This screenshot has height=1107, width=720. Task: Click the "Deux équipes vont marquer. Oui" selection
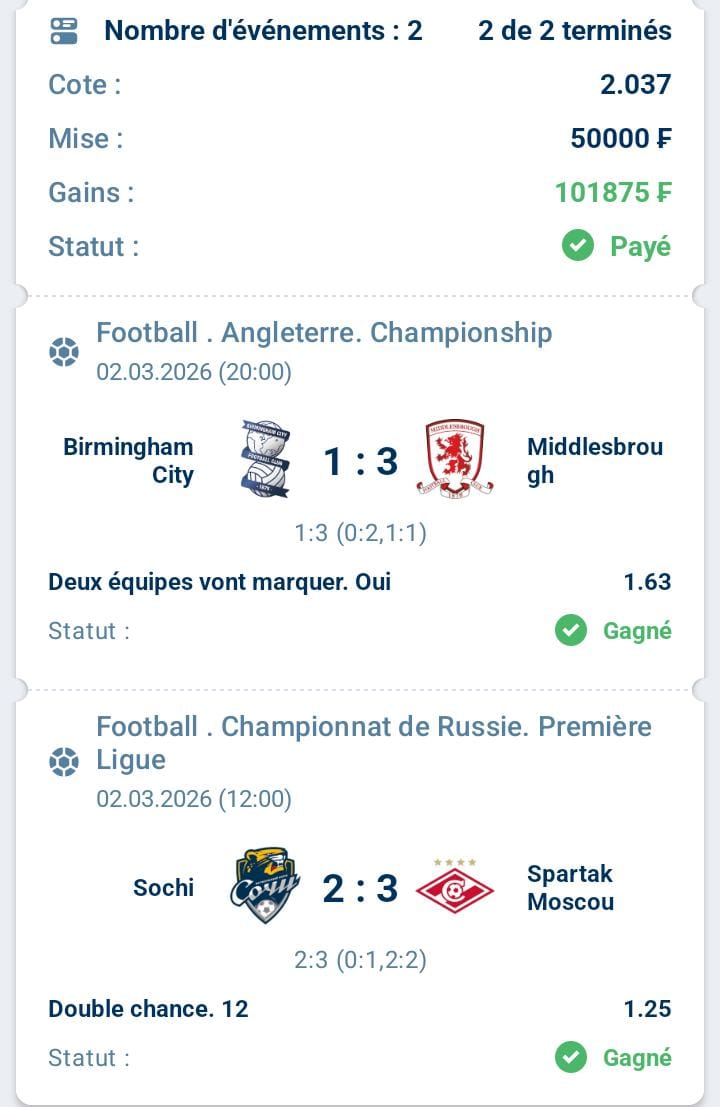219,582
